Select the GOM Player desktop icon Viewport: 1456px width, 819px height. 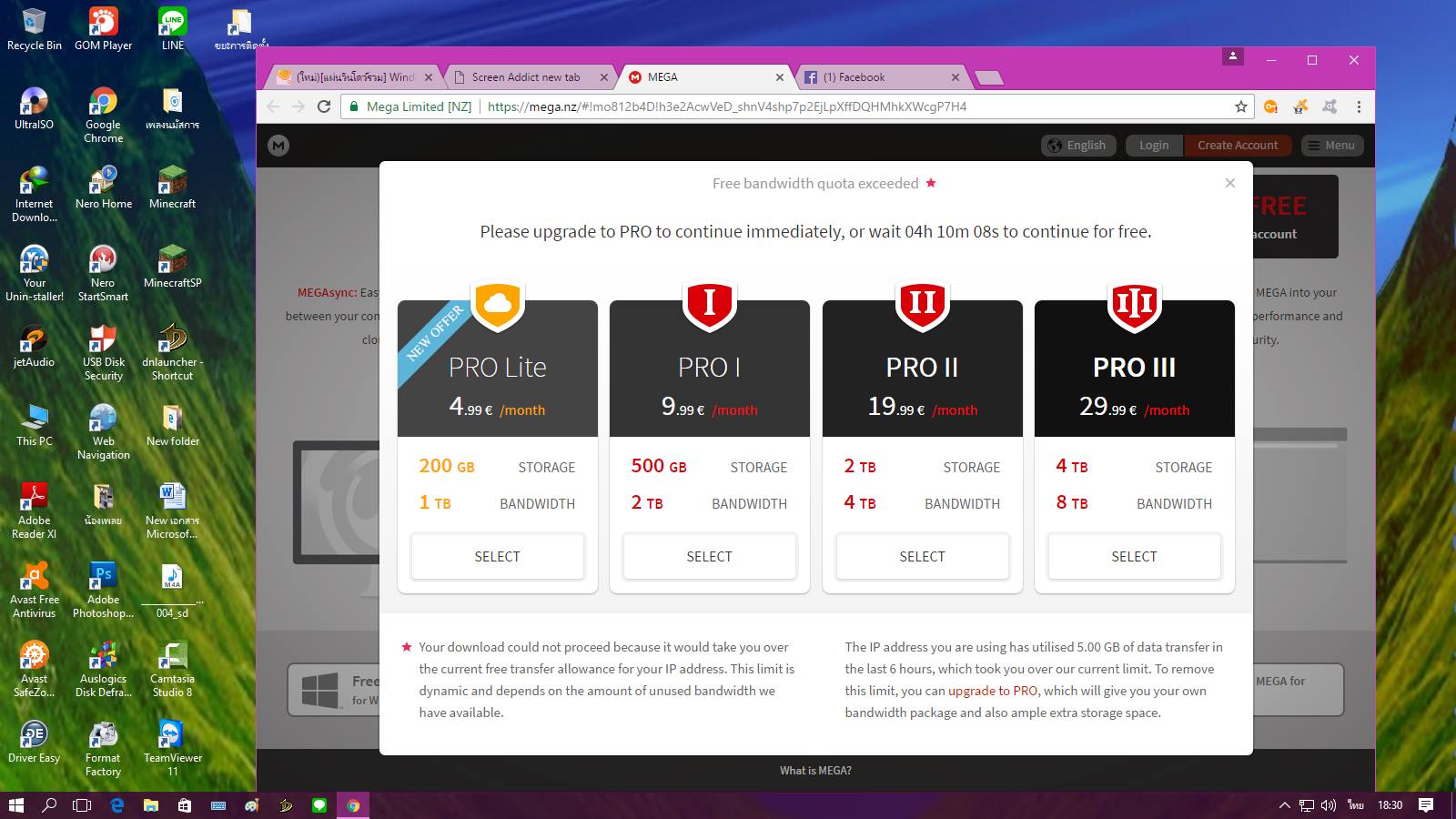point(103,29)
